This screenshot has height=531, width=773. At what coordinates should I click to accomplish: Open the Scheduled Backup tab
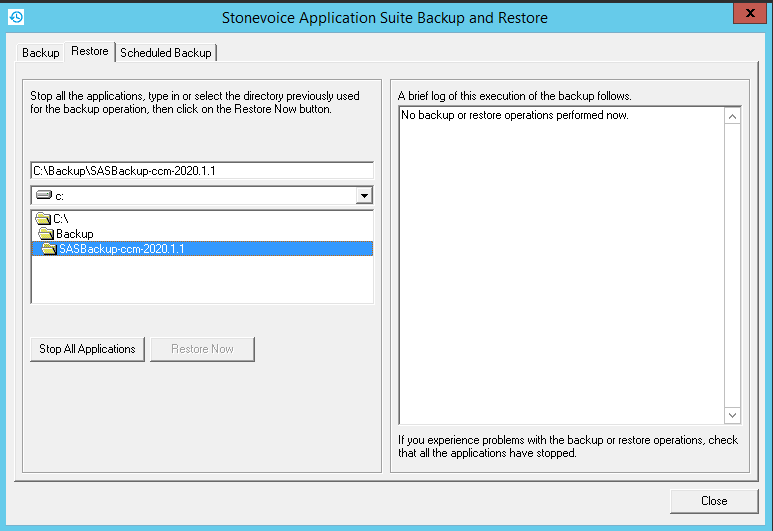point(166,52)
